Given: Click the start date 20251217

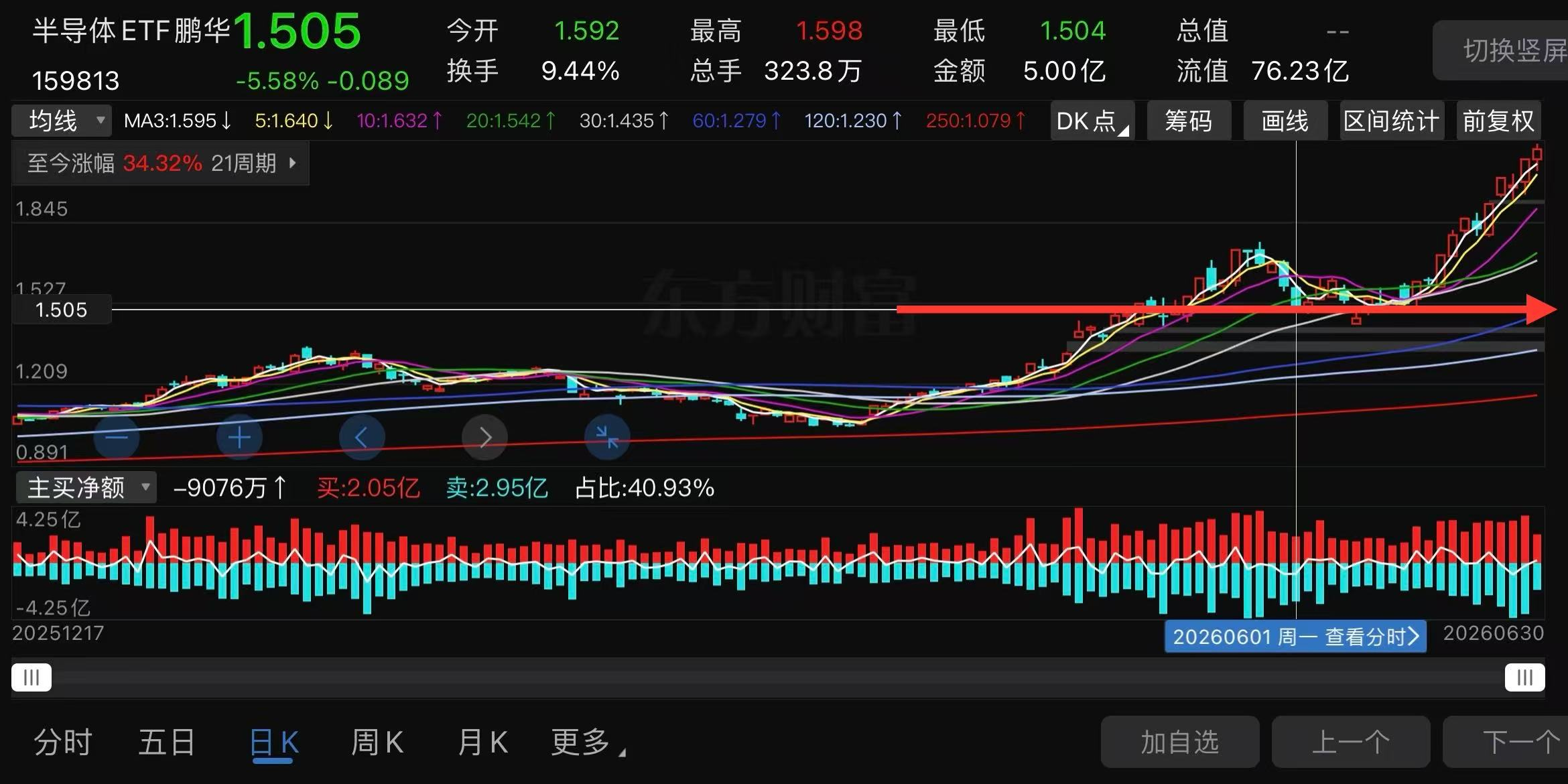Looking at the screenshot, I should pos(58,633).
